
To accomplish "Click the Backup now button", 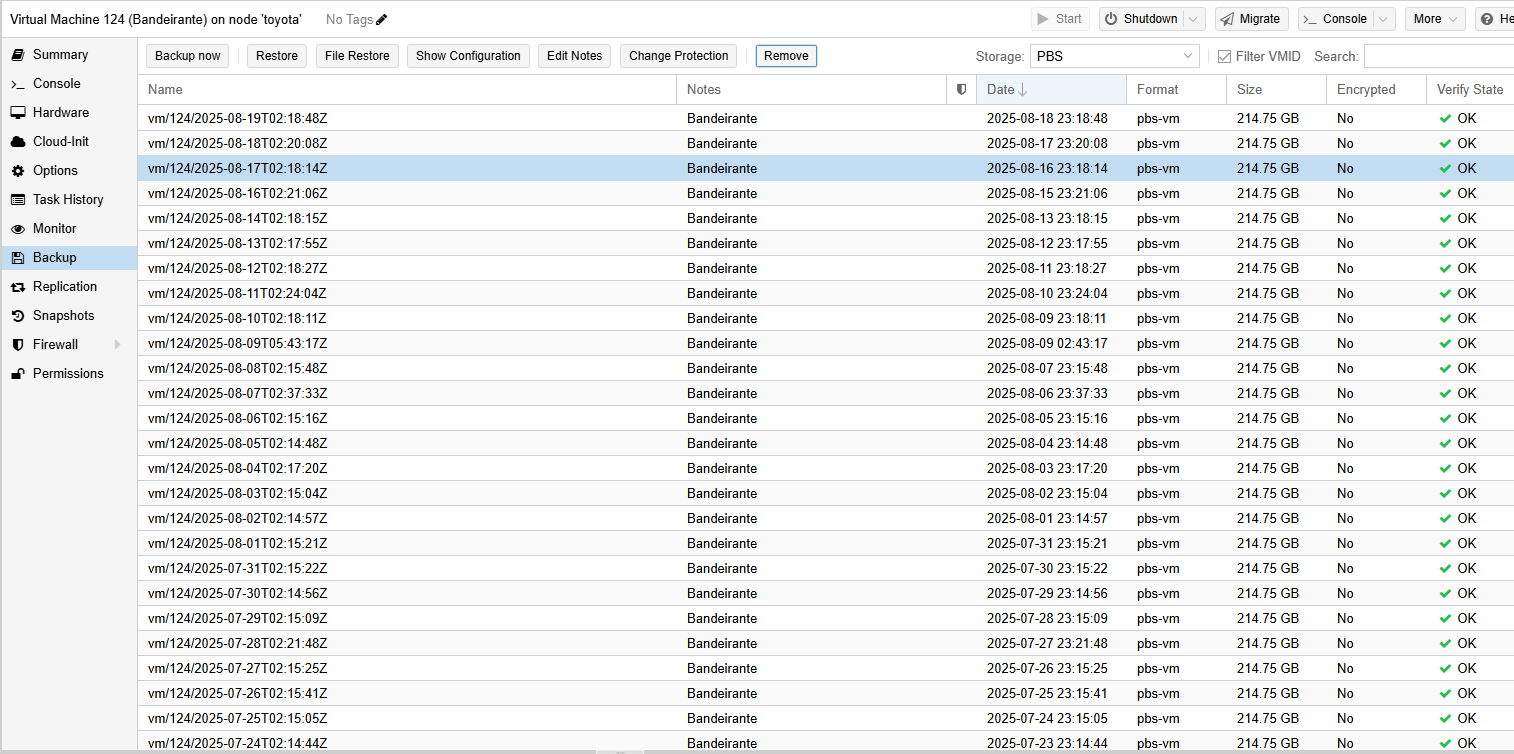I will tap(187, 56).
